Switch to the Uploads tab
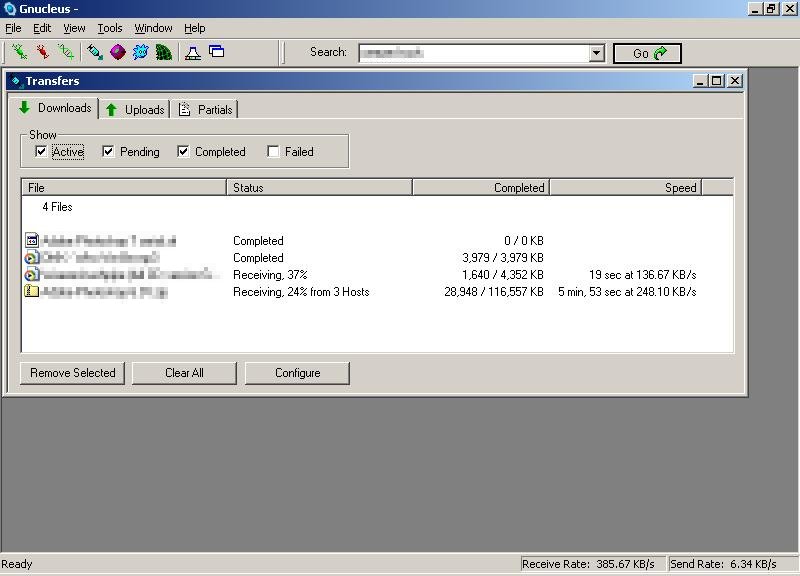Image resolution: width=800 pixels, height=576 pixels. [135, 109]
